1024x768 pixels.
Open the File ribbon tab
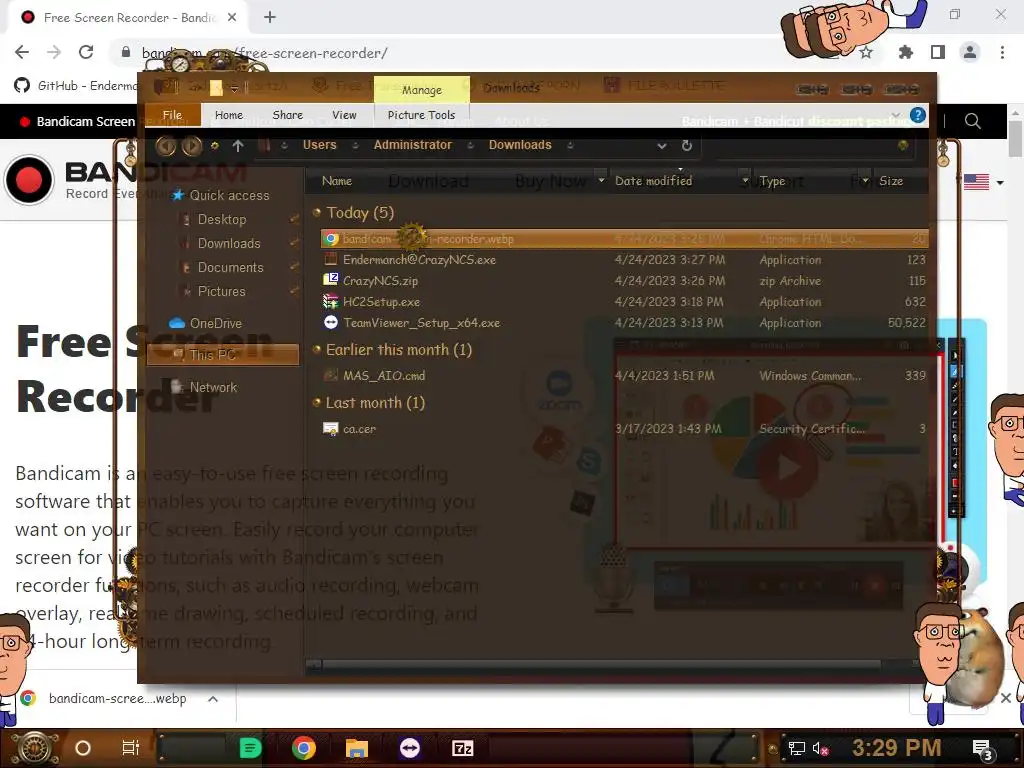point(172,115)
